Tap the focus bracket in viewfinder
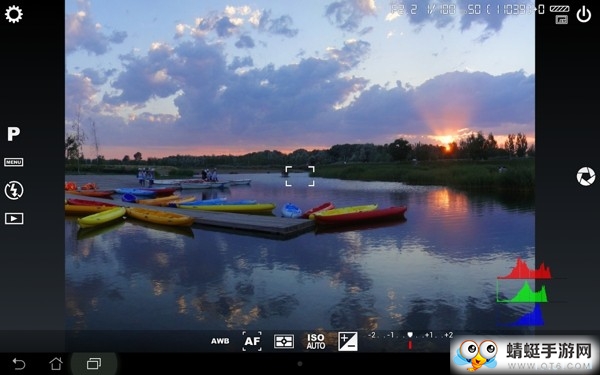This screenshot has width=600, height=375. pos(300,176)
